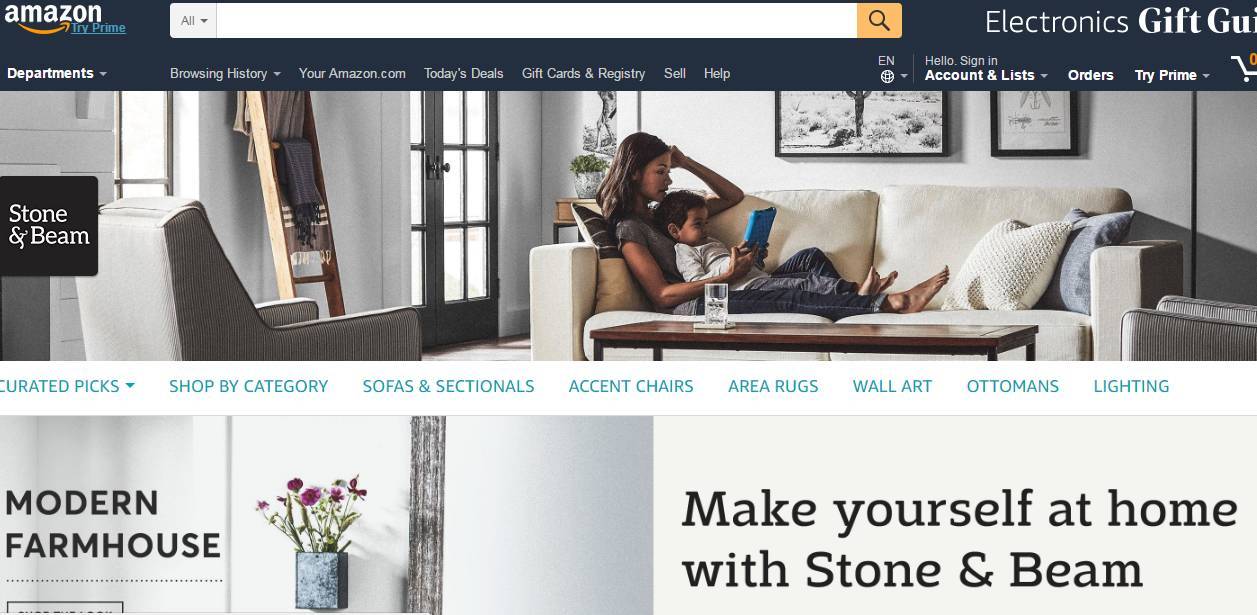Click the globe language icon
The height and width of the screenshot is (615, 1257).
[x=887, y=76]
